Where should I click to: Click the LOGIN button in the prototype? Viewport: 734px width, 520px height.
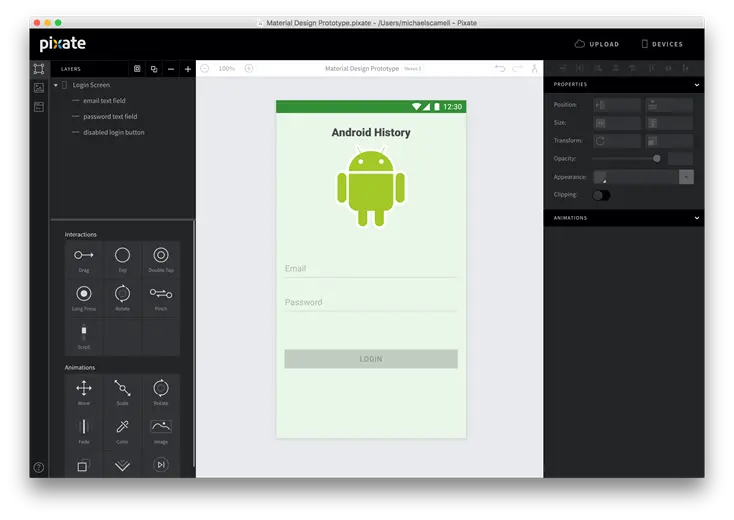click(x=371, y=359)
